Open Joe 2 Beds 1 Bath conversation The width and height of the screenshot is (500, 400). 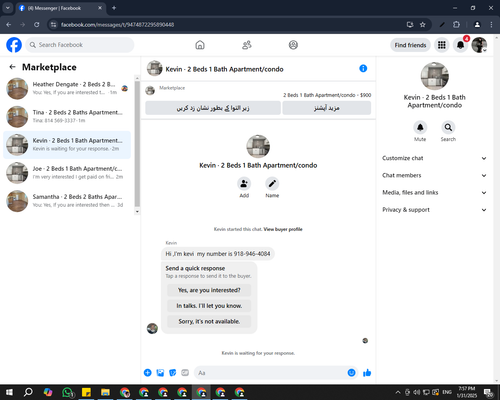(x=67, y=173)
